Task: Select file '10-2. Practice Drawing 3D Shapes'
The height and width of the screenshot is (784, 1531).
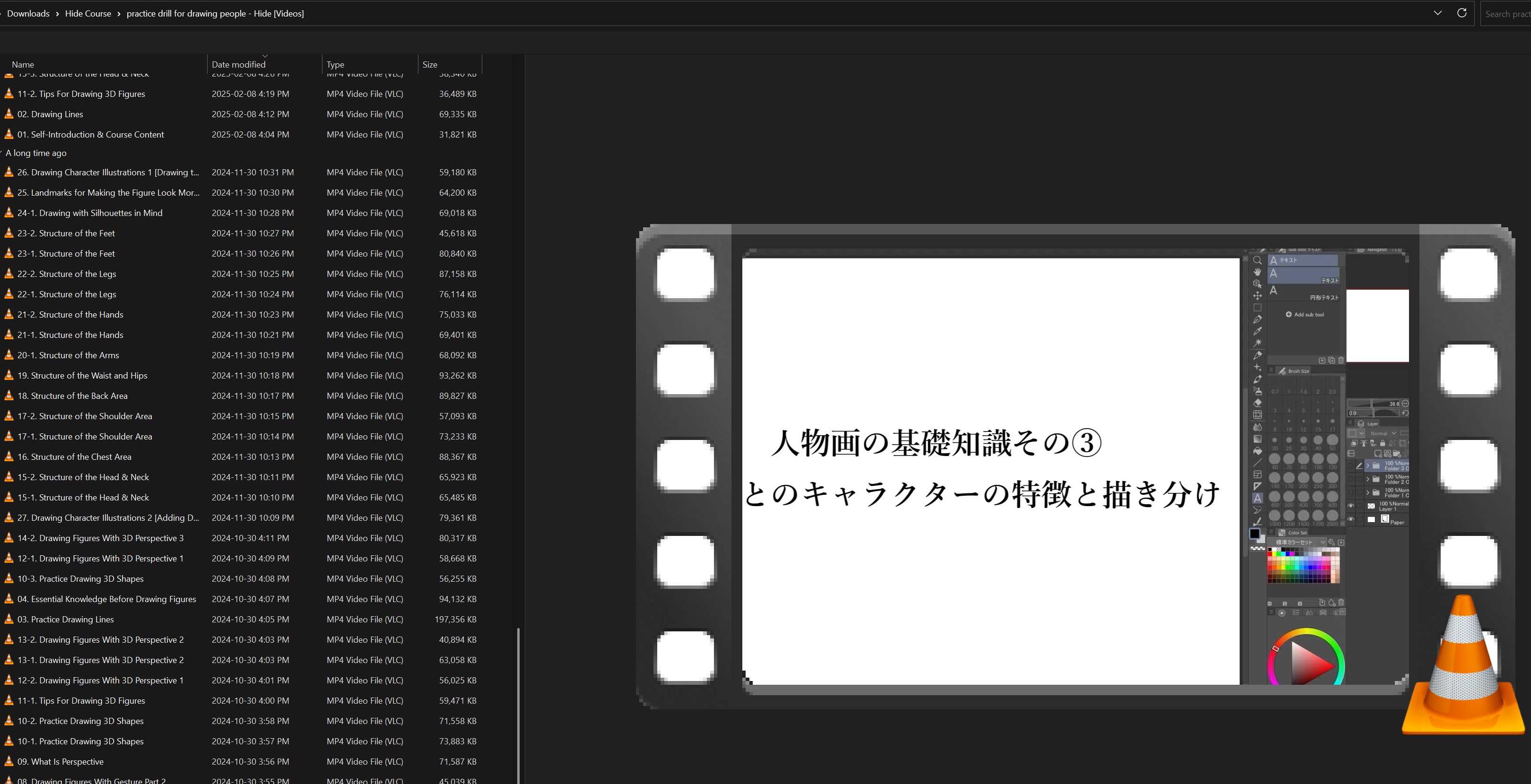Action: [x=80, y=721]
